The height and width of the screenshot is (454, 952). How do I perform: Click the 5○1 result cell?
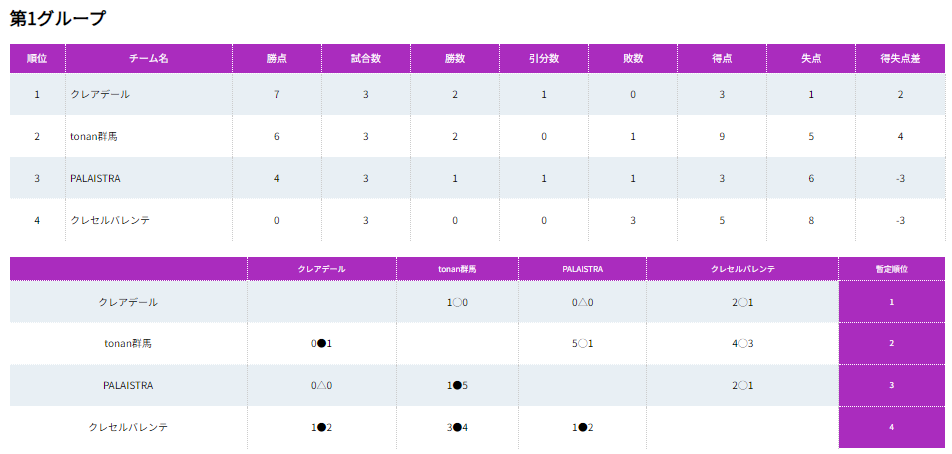coord(582,344)
